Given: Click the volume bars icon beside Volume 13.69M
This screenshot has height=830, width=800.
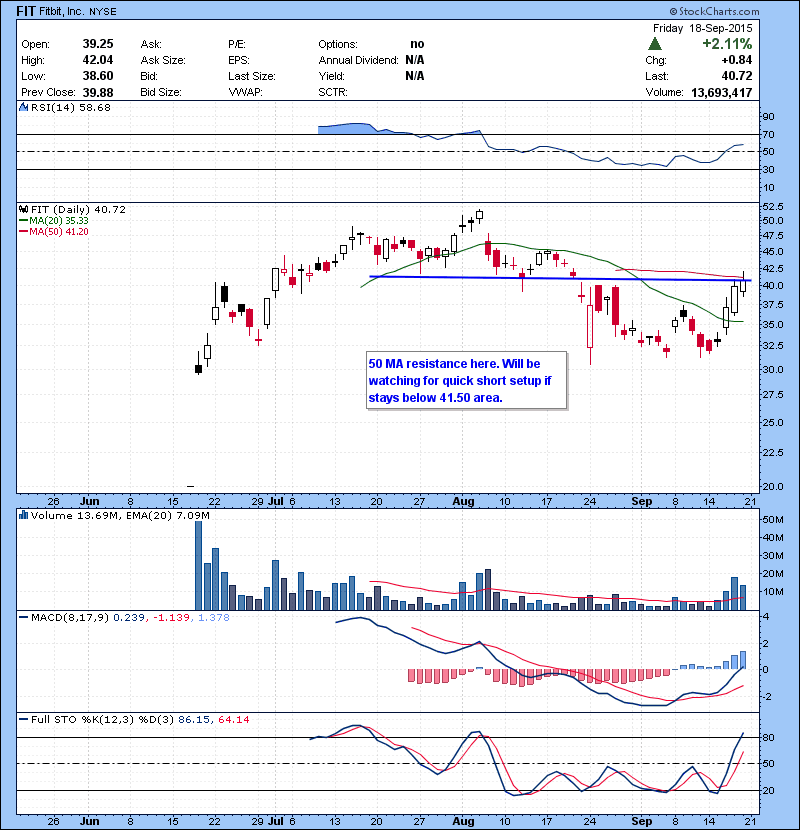Looking at the screenshot, I should point(23,515).
